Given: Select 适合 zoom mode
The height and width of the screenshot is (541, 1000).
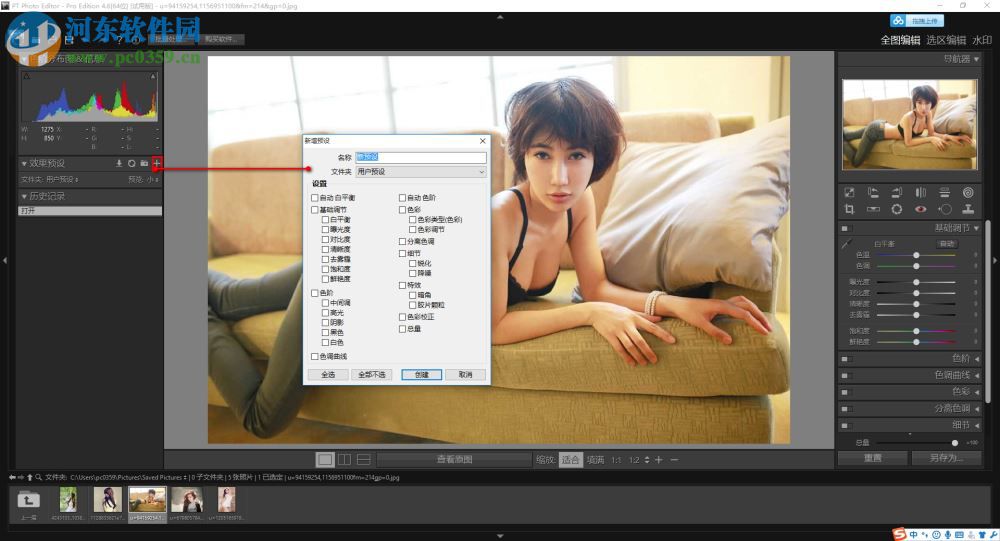Looking at the screenshot, I should [x=571, y=459].
